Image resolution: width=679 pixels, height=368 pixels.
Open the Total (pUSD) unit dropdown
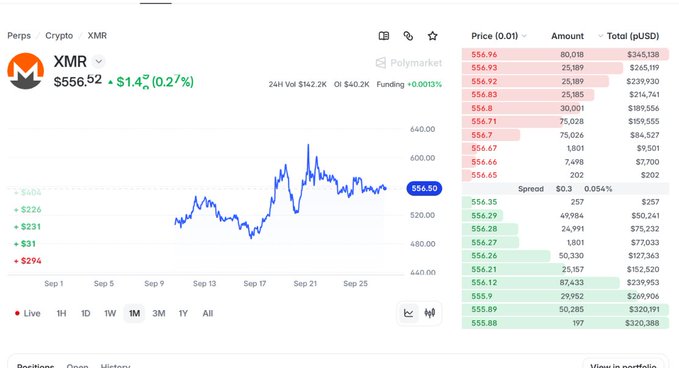tap(628, 36)
